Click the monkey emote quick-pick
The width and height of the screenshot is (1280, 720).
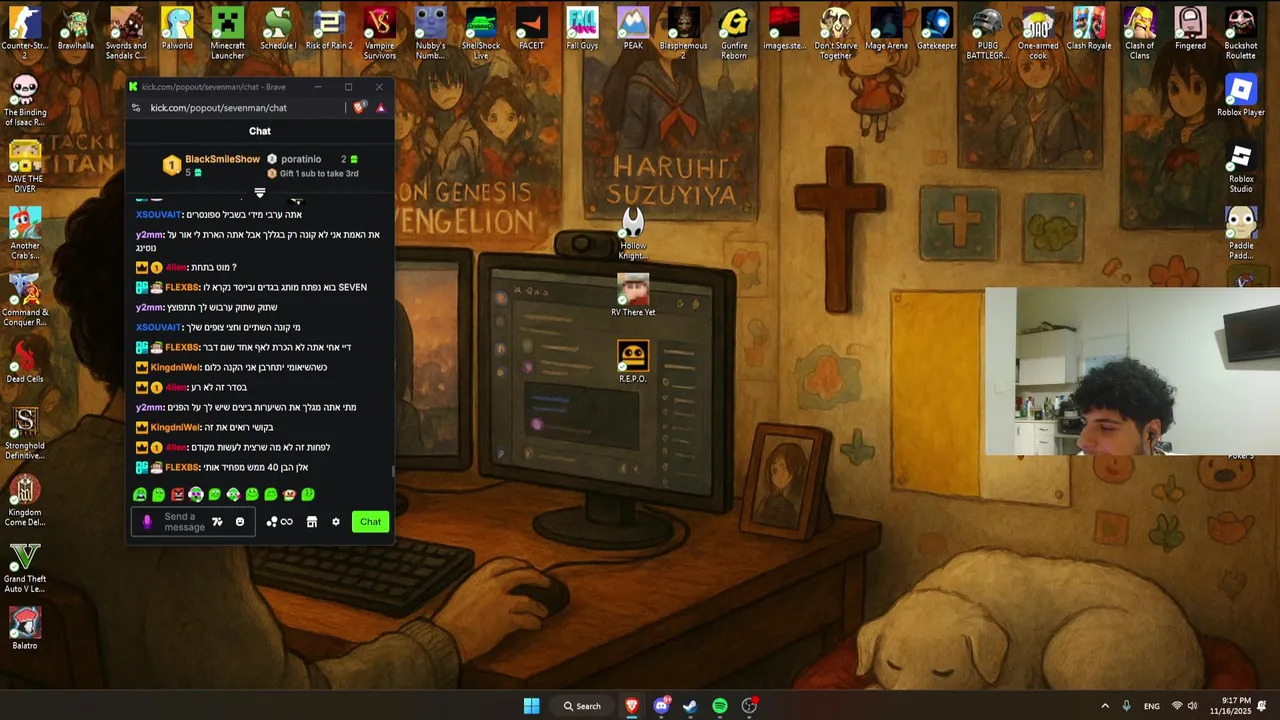[289, 494]
